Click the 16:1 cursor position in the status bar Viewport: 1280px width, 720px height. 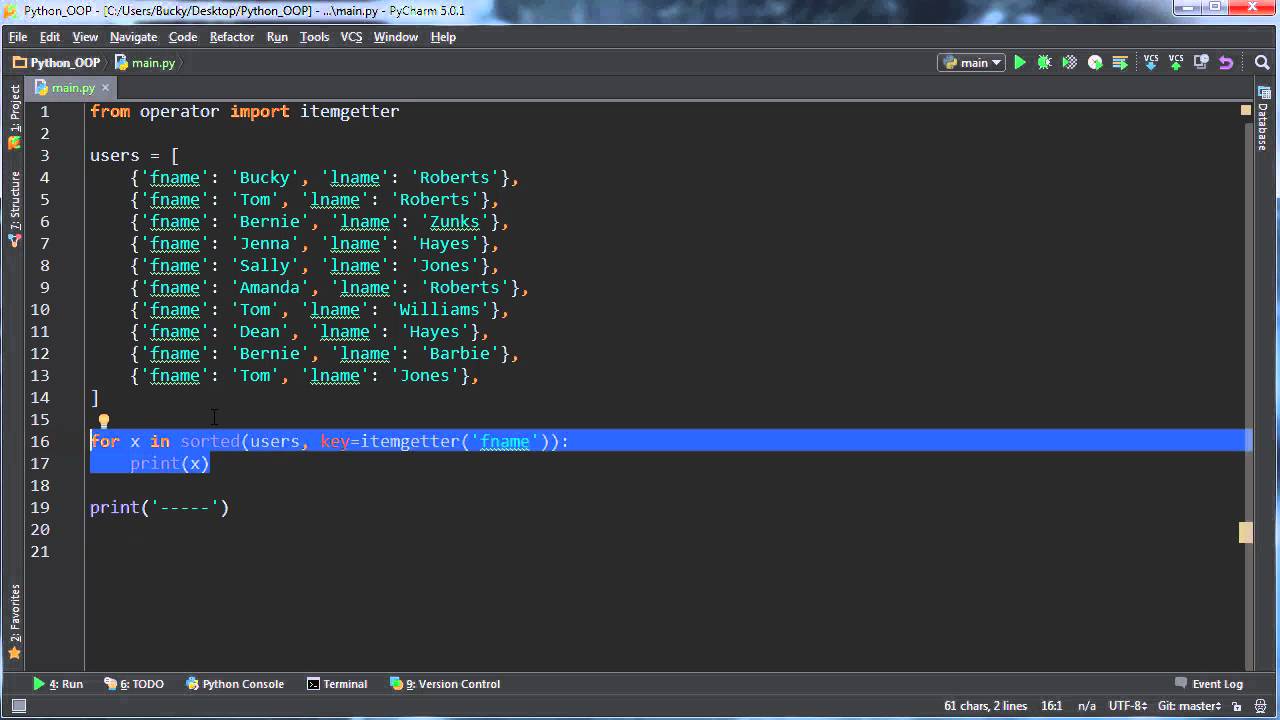coord(1051,706)
